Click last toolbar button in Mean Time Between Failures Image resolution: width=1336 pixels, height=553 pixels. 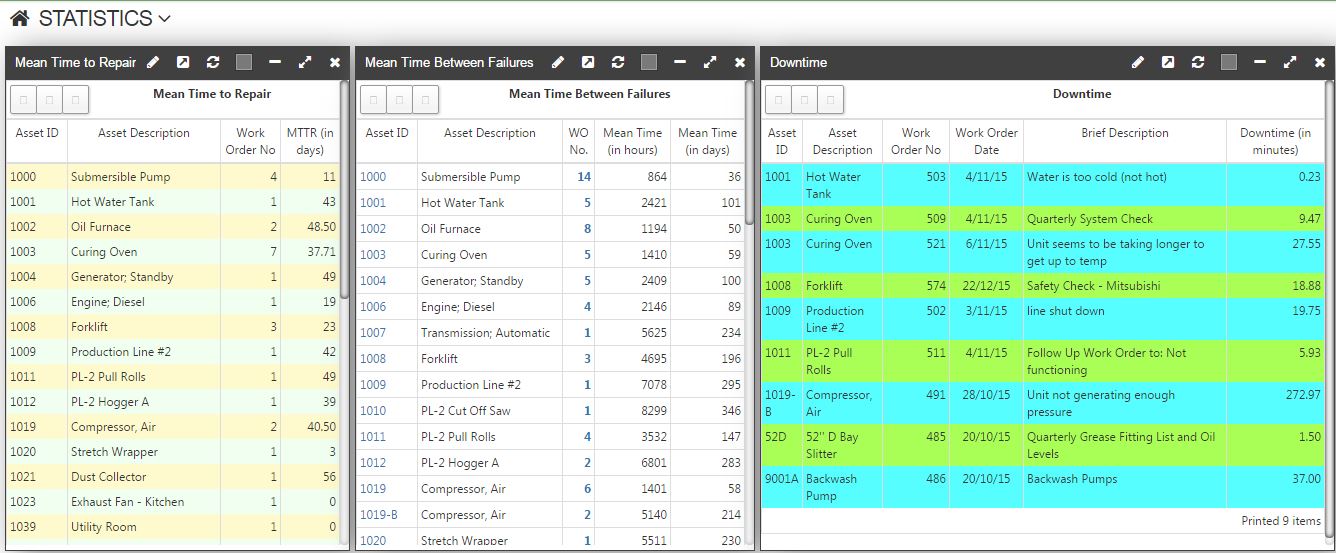(426, 99)
